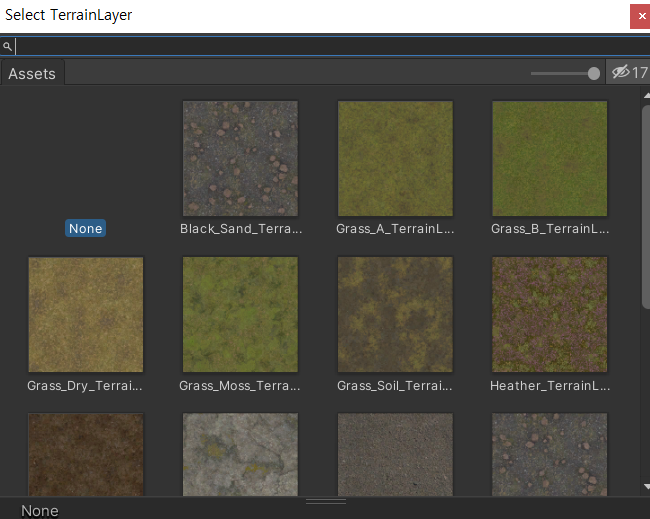This screenshot has height=519, width=650.
Task: Select the pebbled sand thumbnail in third row
Action: pos(550,454)
